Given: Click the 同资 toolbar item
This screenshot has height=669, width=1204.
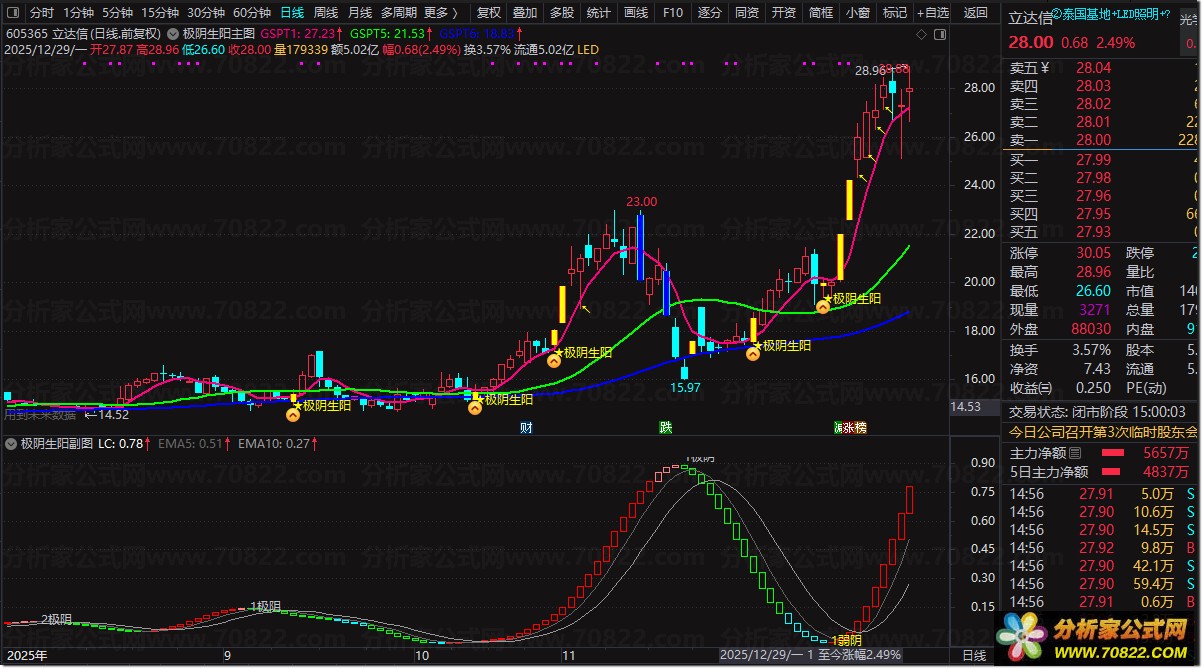Looking at the screenshot, I should 747,13.
